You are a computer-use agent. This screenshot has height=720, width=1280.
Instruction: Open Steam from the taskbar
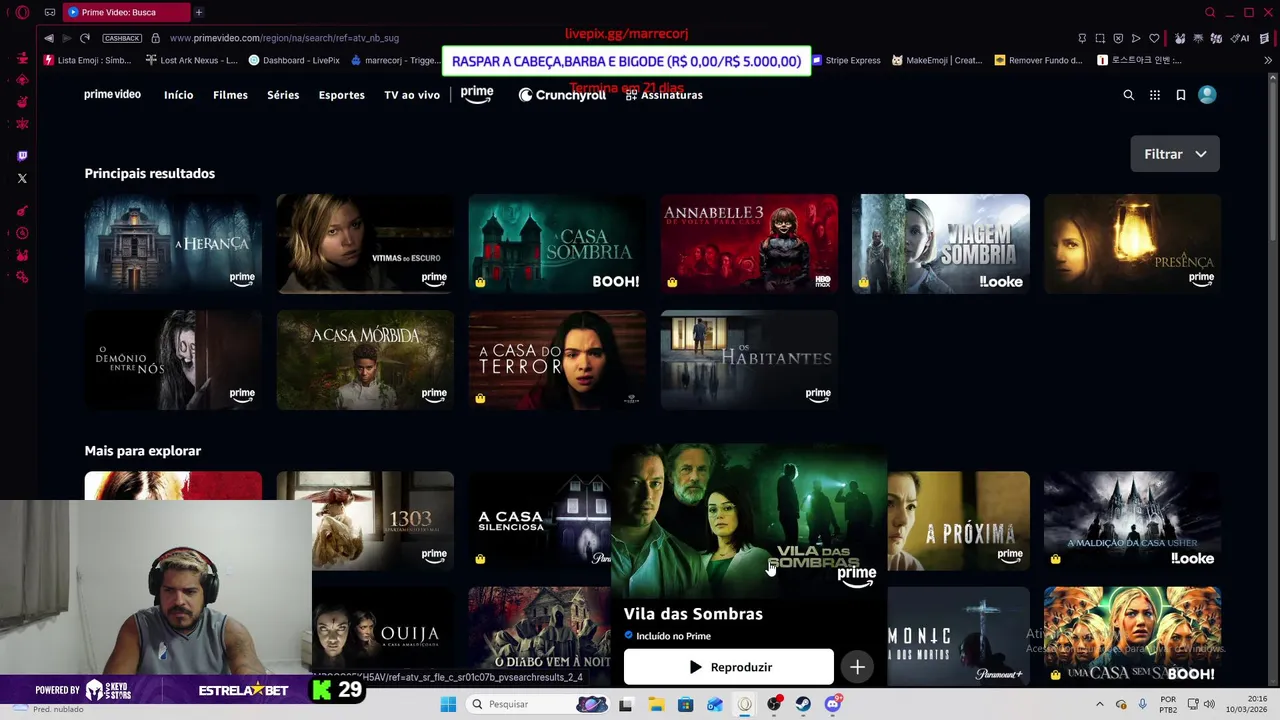pos(803,704)
